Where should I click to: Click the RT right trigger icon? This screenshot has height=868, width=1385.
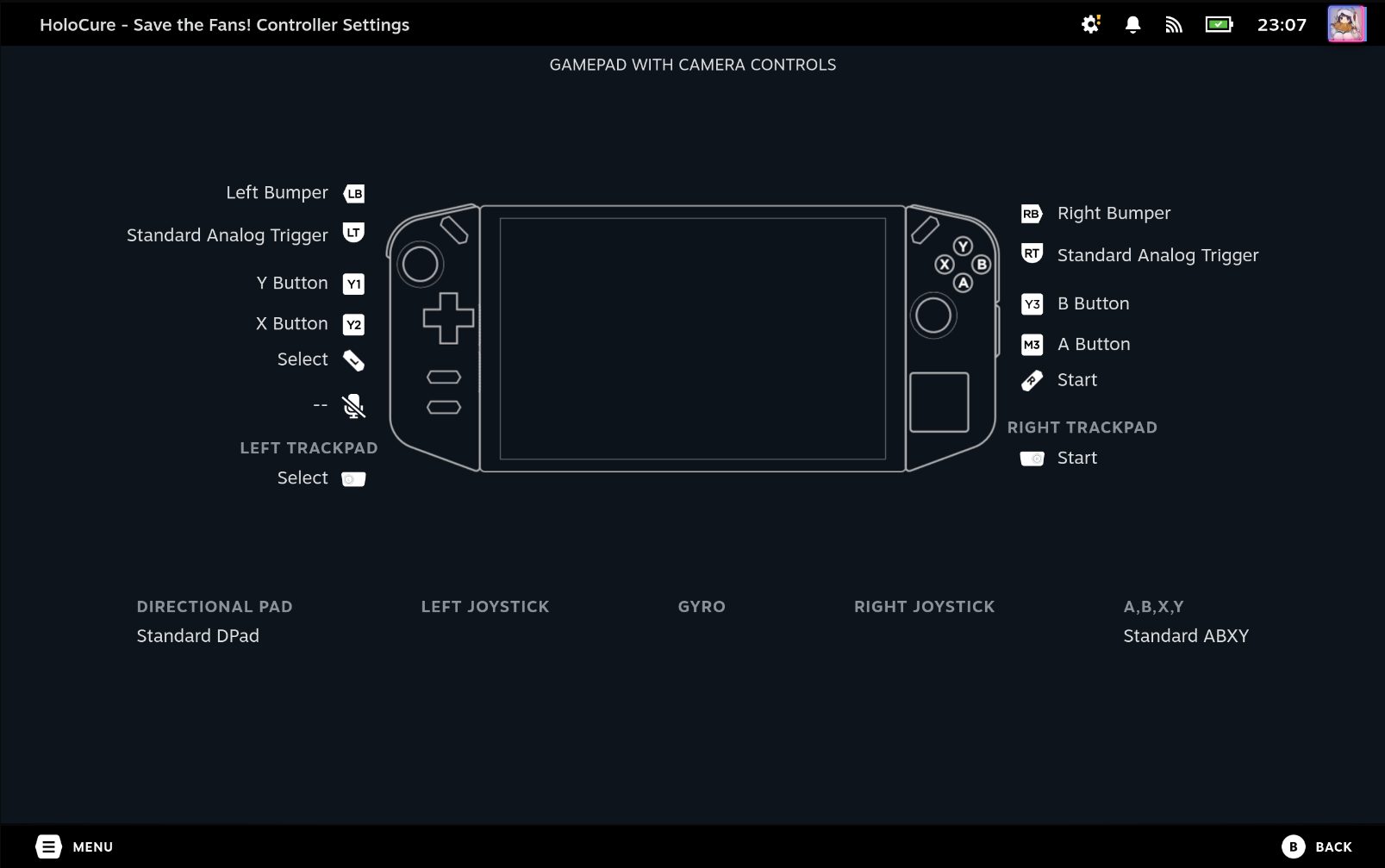tap(1032, 253)
